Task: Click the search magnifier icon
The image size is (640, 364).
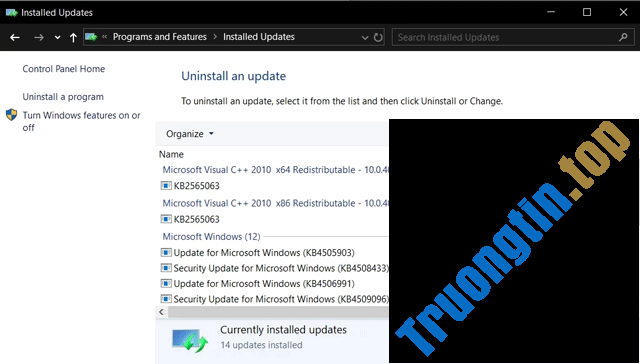Action: click(623, 37)
